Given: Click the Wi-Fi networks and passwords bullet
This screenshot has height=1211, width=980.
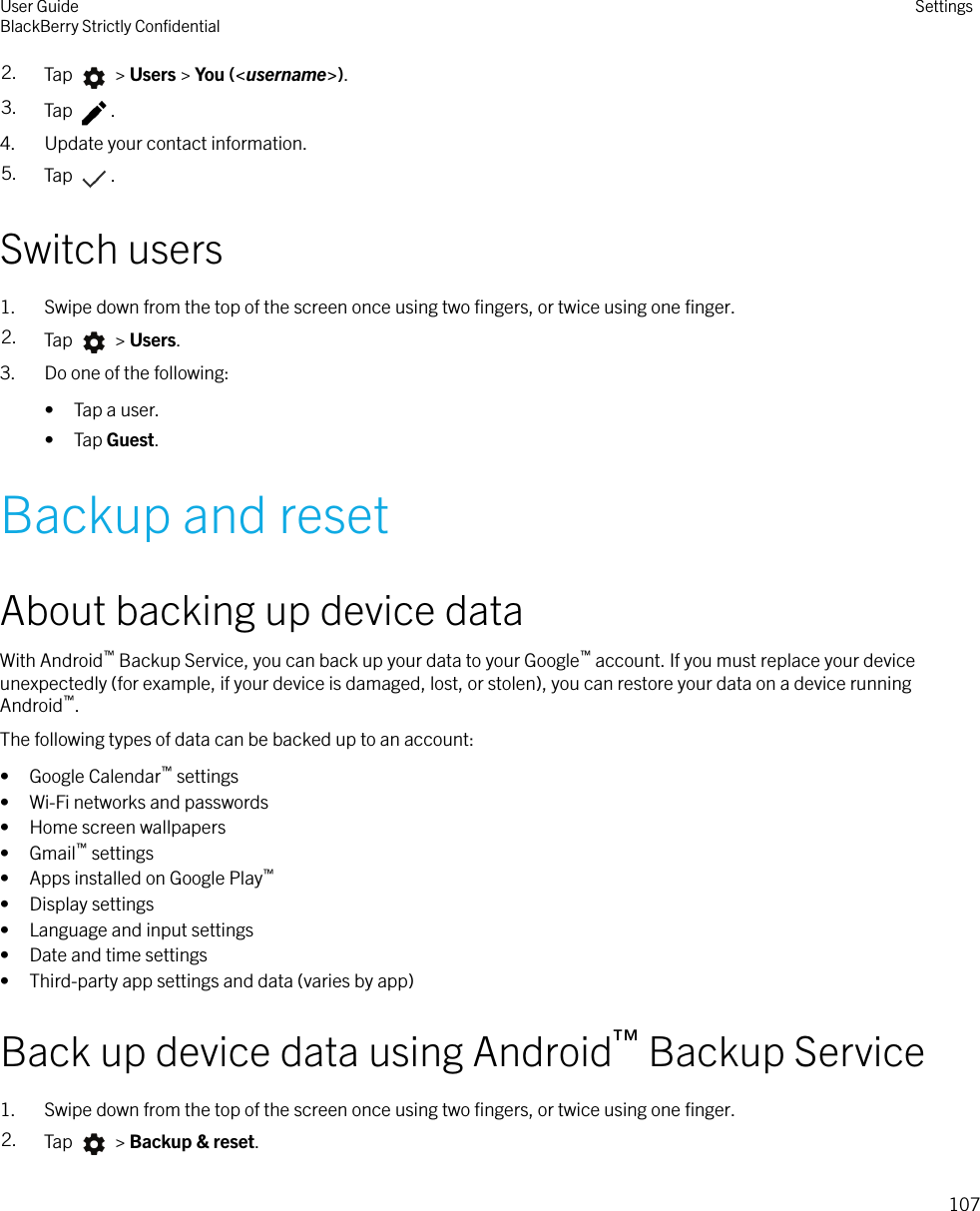Looking at the screenshot, I should [x=149, y=803].
